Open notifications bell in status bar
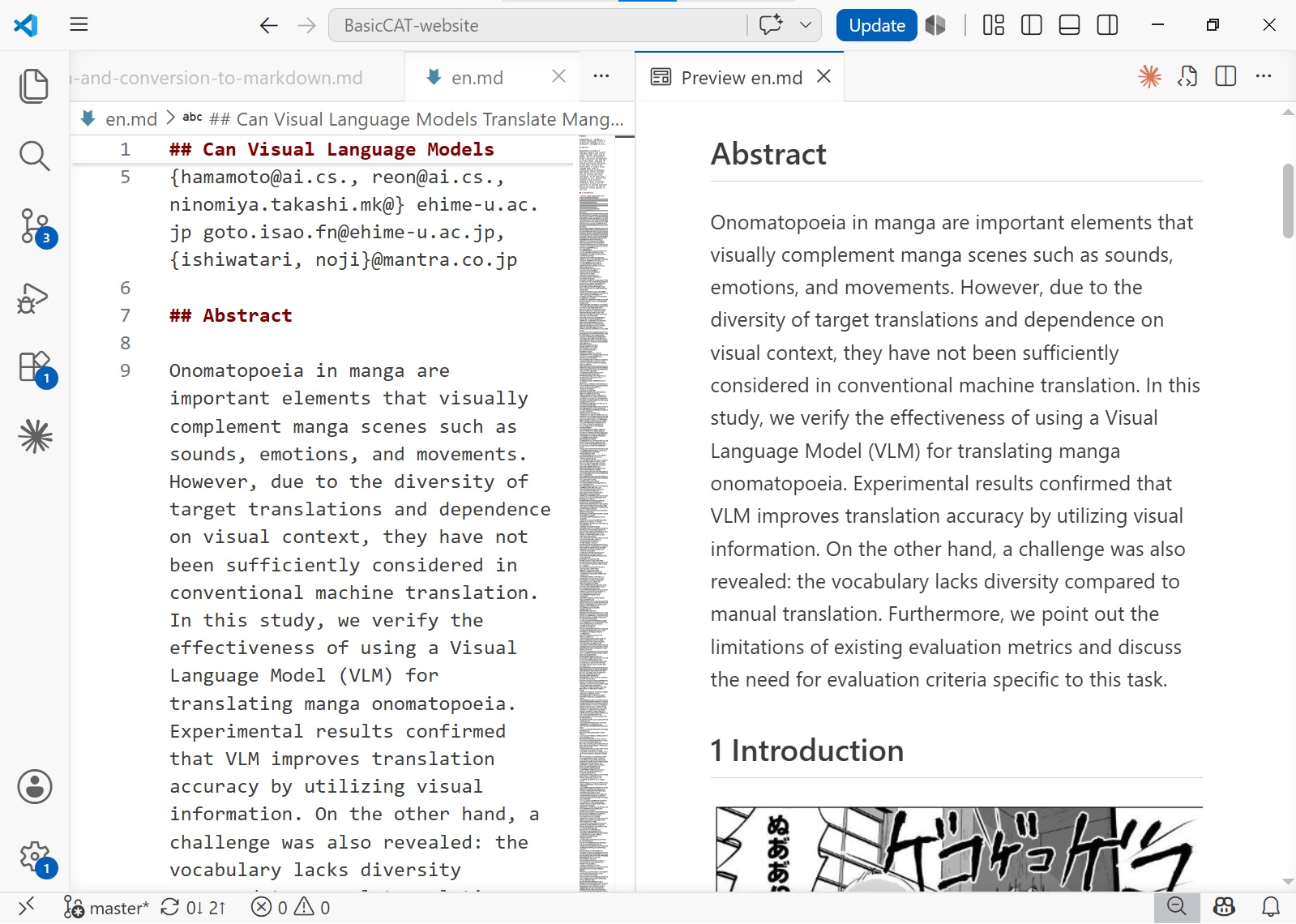 [1271, 908]
